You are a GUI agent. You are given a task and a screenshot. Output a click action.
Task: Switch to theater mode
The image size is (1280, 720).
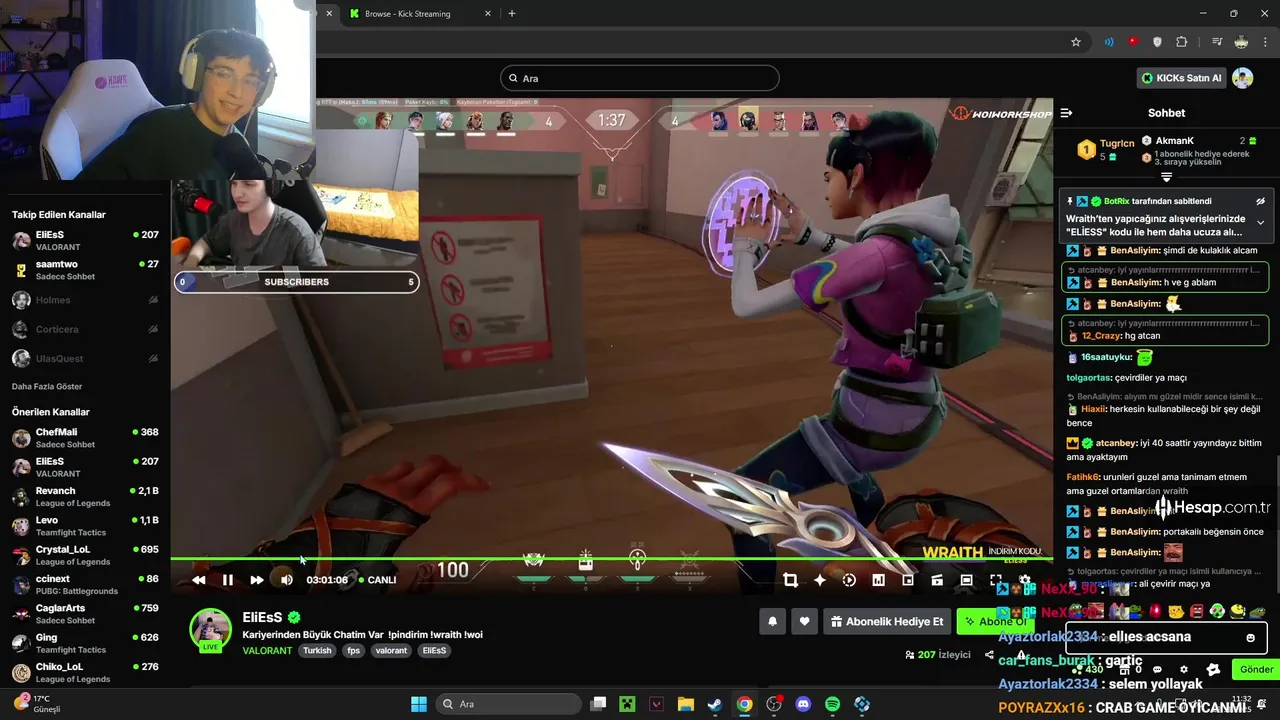[966, 580]
